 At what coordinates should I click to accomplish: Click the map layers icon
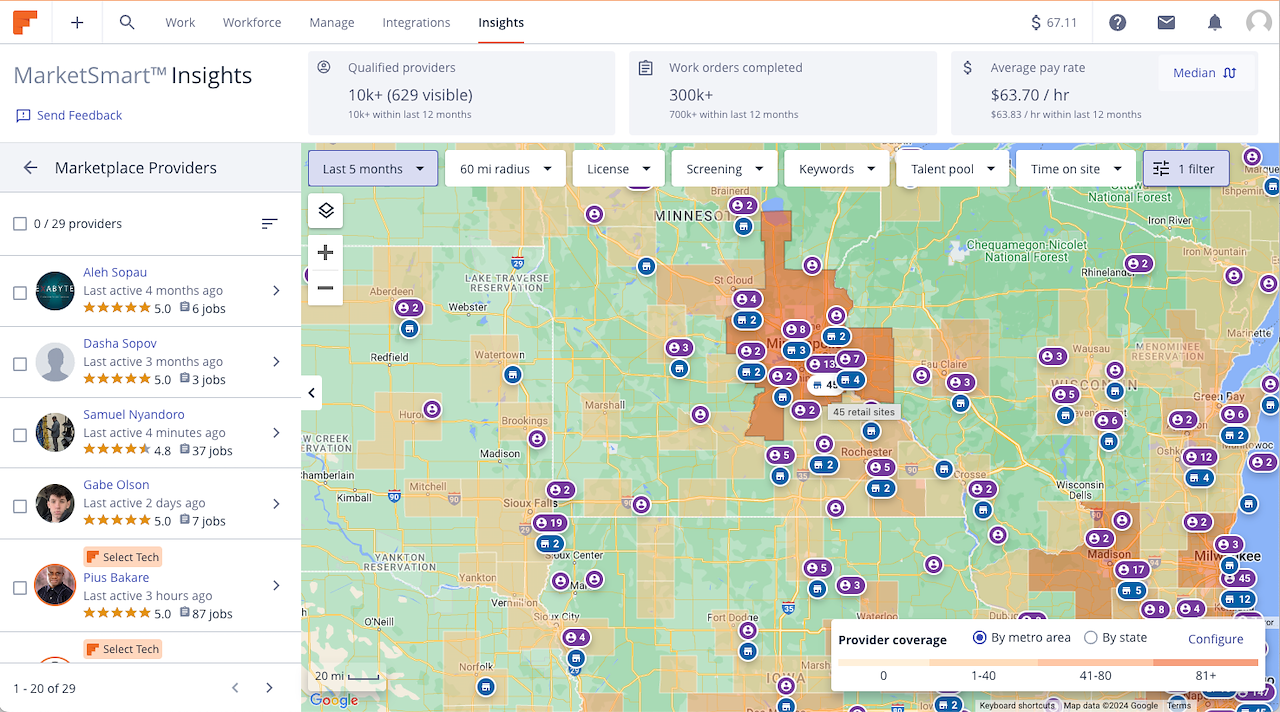coord(325,210)
